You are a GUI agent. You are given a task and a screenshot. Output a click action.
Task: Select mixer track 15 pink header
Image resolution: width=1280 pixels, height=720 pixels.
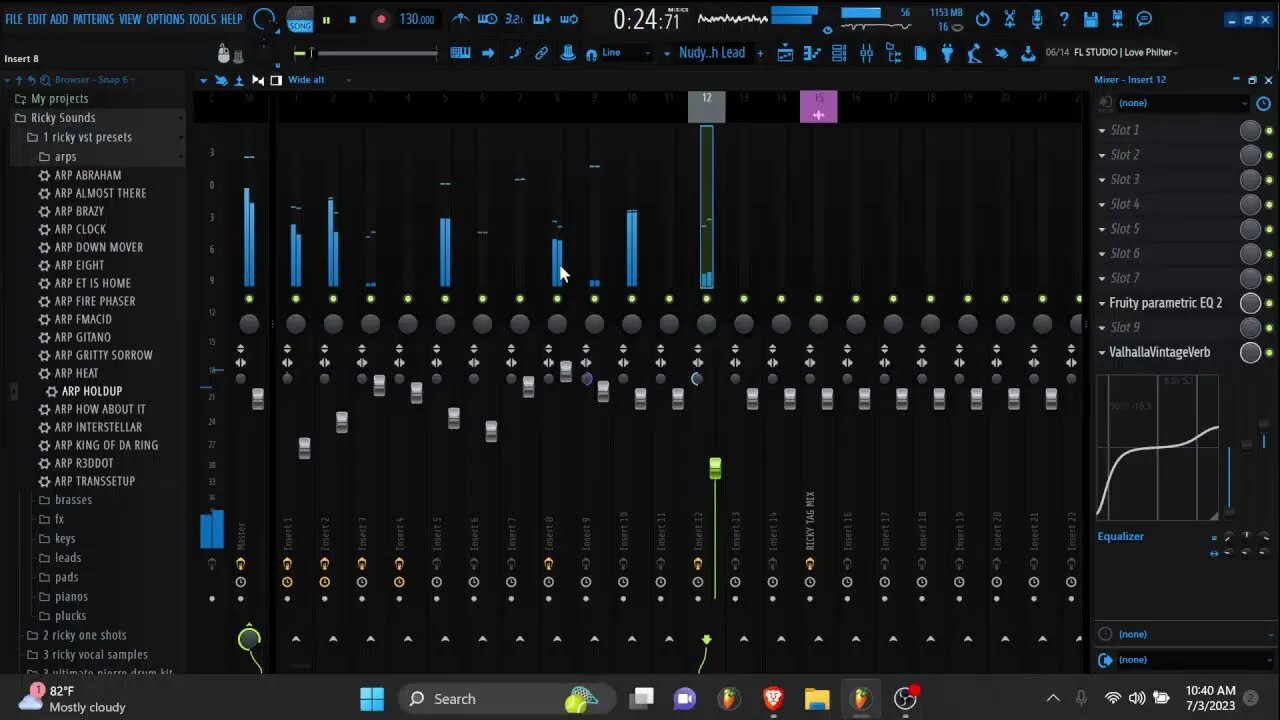(818, 106)
